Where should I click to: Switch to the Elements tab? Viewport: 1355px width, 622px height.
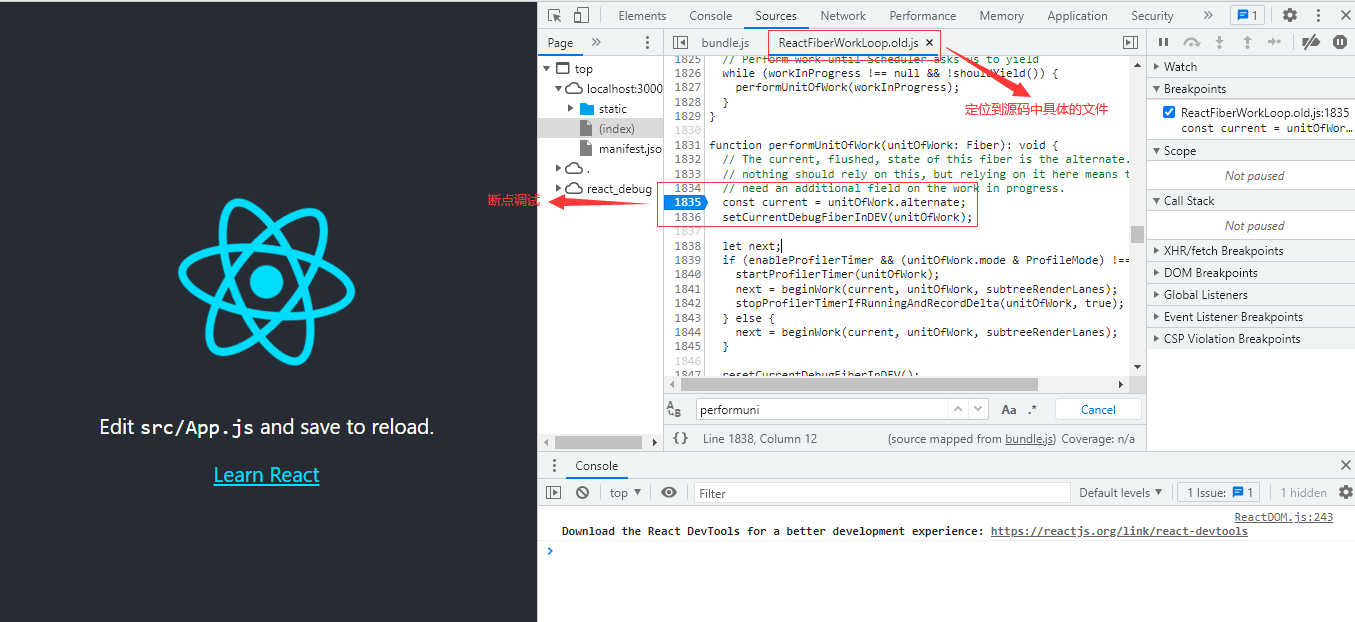pos(642,15)
